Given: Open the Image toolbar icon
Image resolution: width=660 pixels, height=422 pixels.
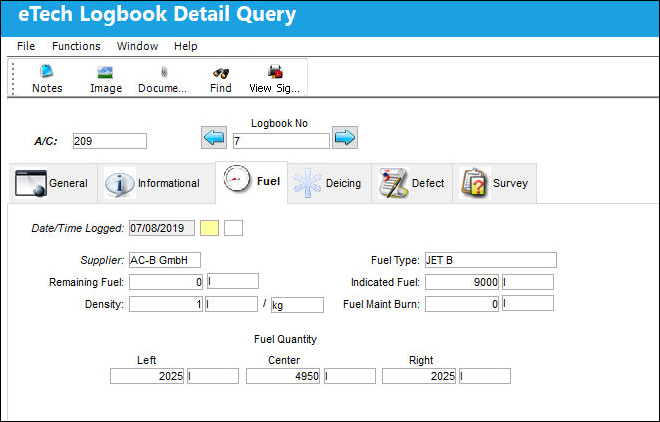Looking at the screenshot, I should pos(105,72).
